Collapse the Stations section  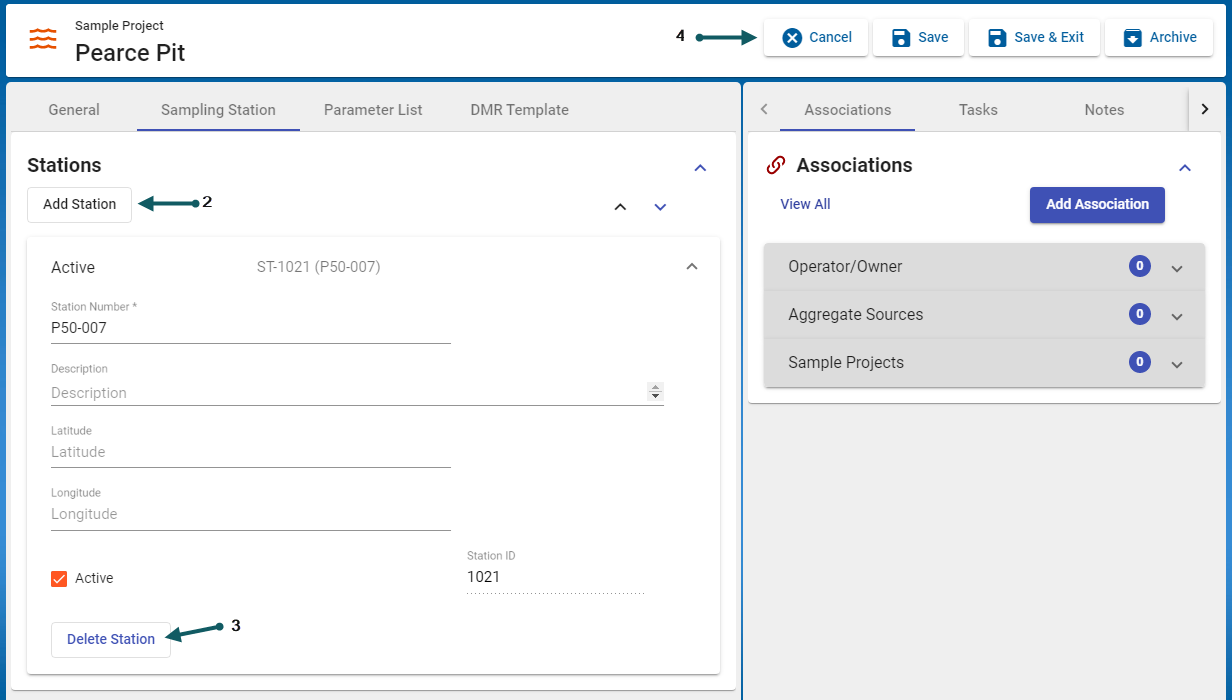[700, 168]
